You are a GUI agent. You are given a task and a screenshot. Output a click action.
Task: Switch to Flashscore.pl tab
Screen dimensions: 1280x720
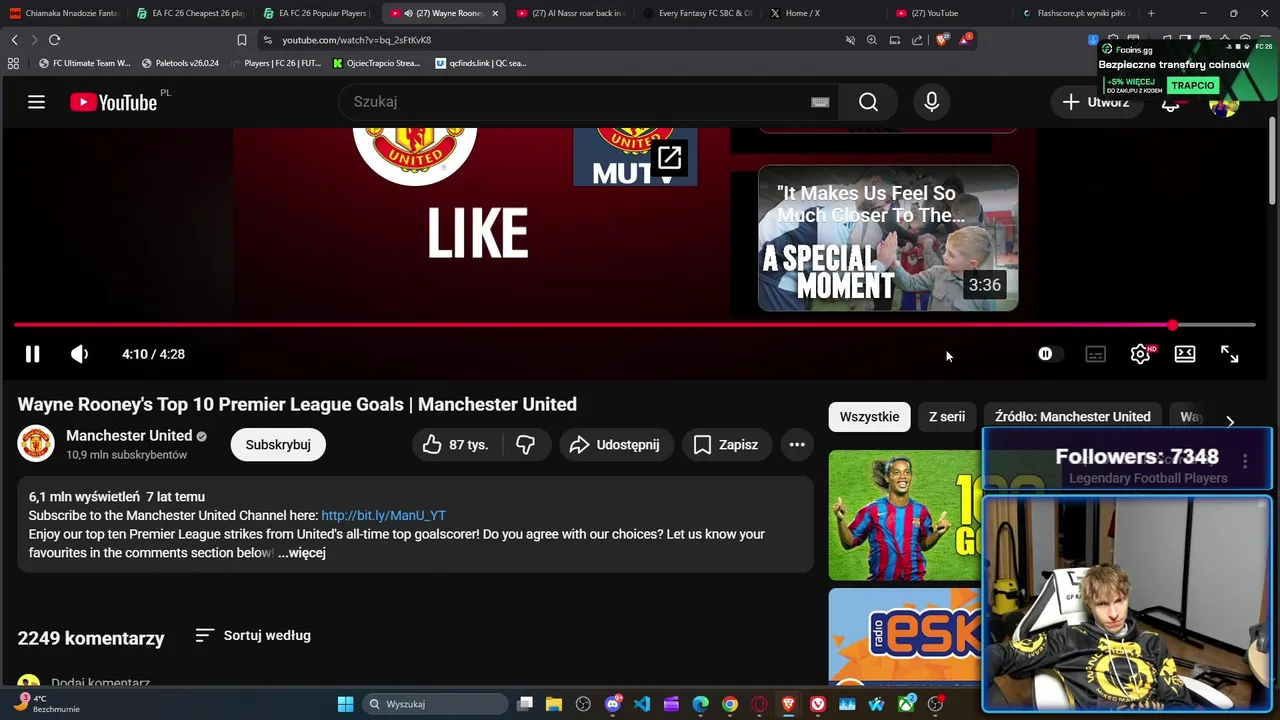[1076, 13]
